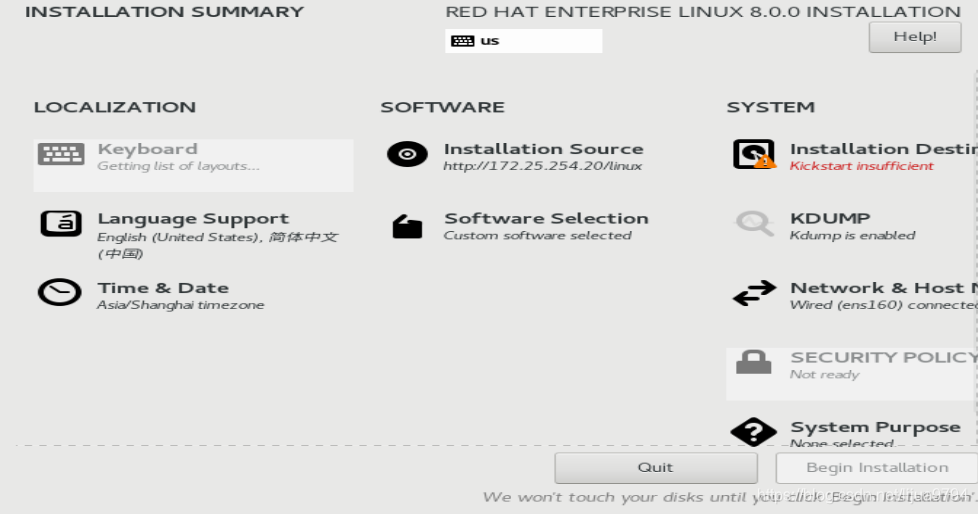Open SECURITY POLICY title
Viewport: 978px width, 514px height.
(x=884, y=357)
